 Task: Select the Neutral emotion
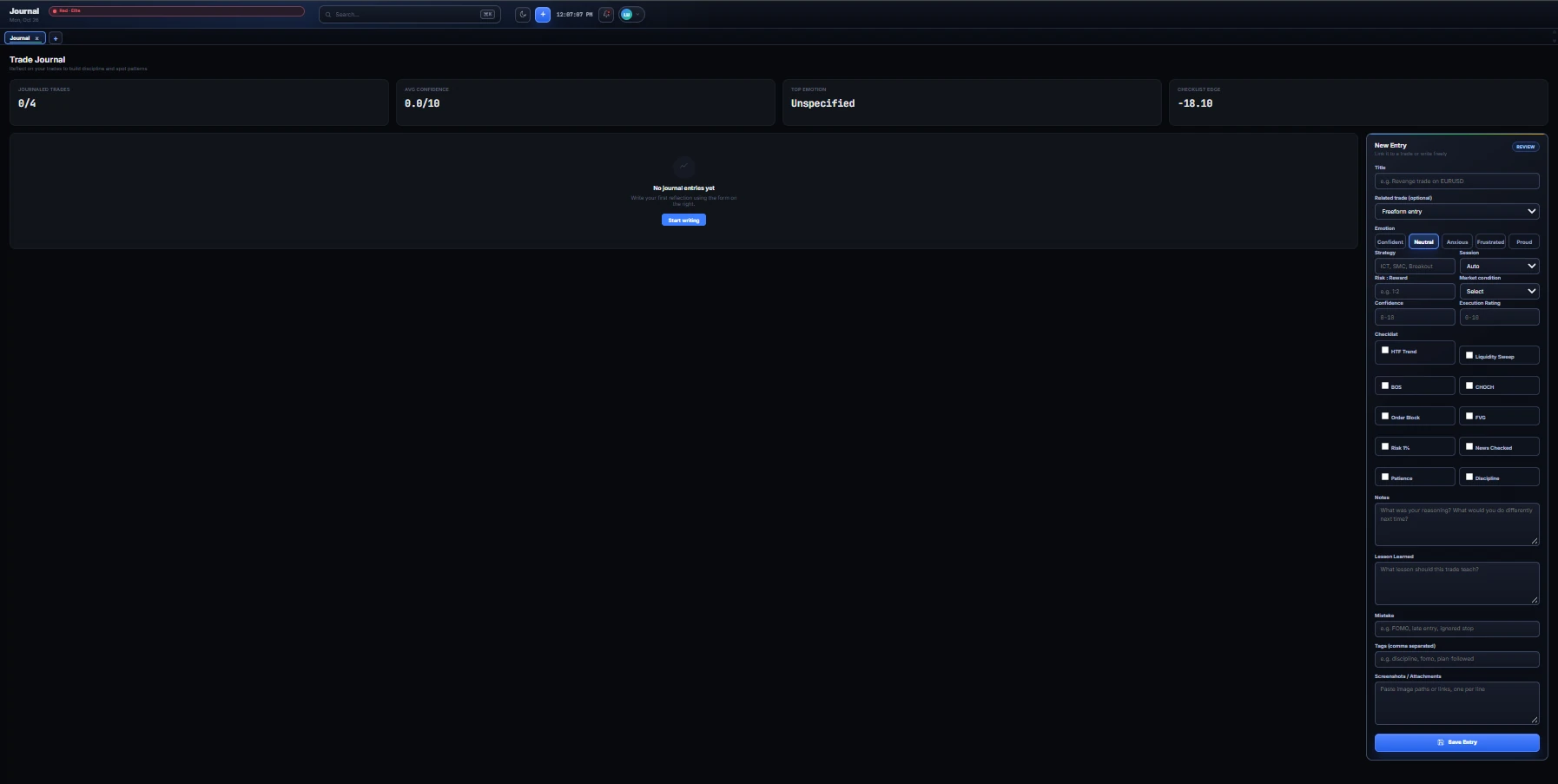1423,242
